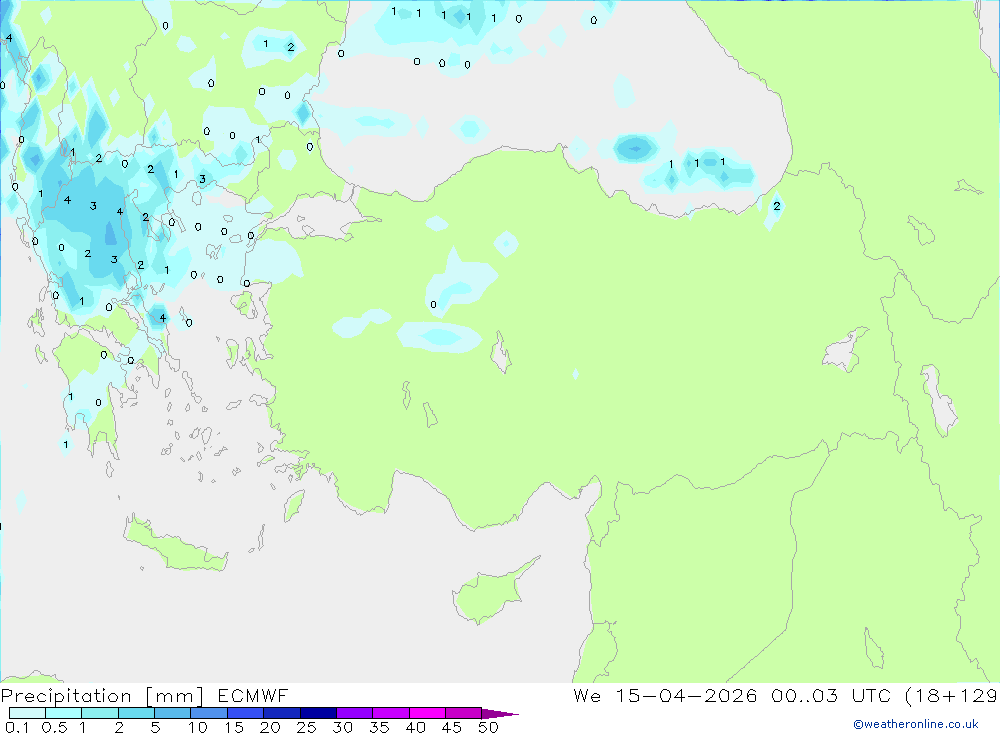This screenshot has width=1000, height=733.
Task: Click the "UTC" label in the header
Action: [x=871, y=695]
